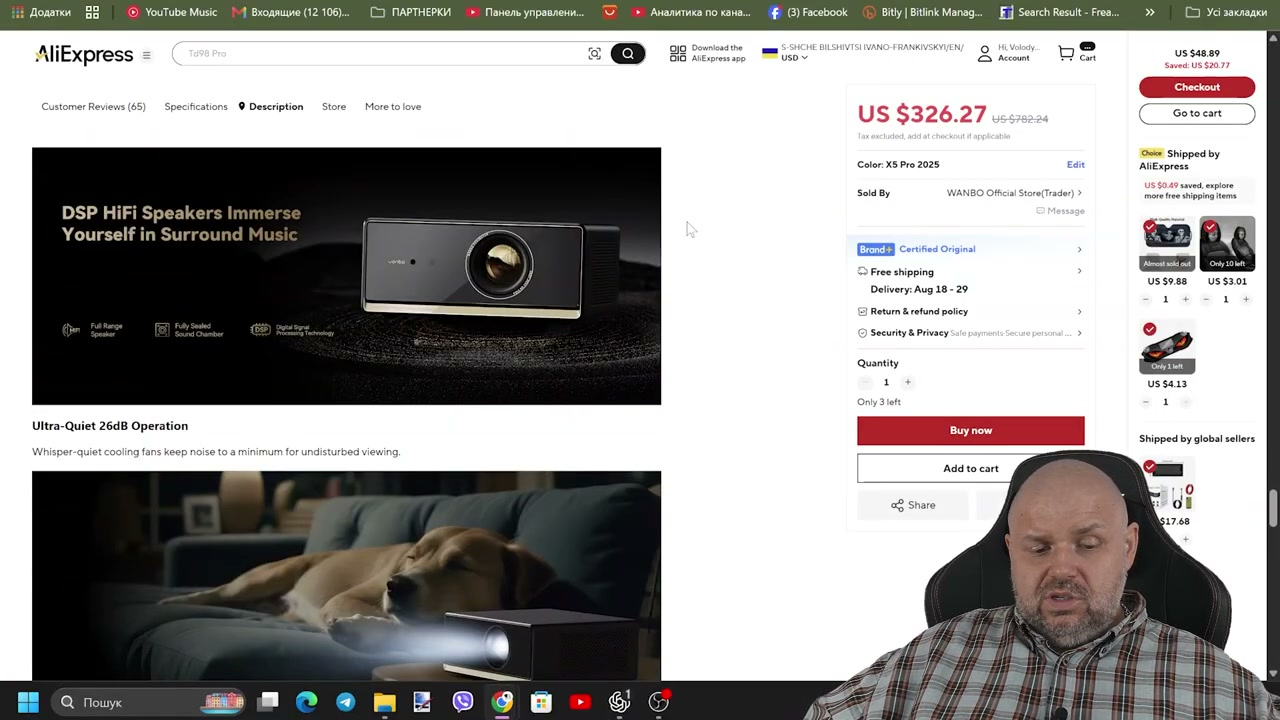This screenshot has height=720, width=1280.
Task: Edit the X5 Pro 2025 color selection
Action: tap(1075, 164)
